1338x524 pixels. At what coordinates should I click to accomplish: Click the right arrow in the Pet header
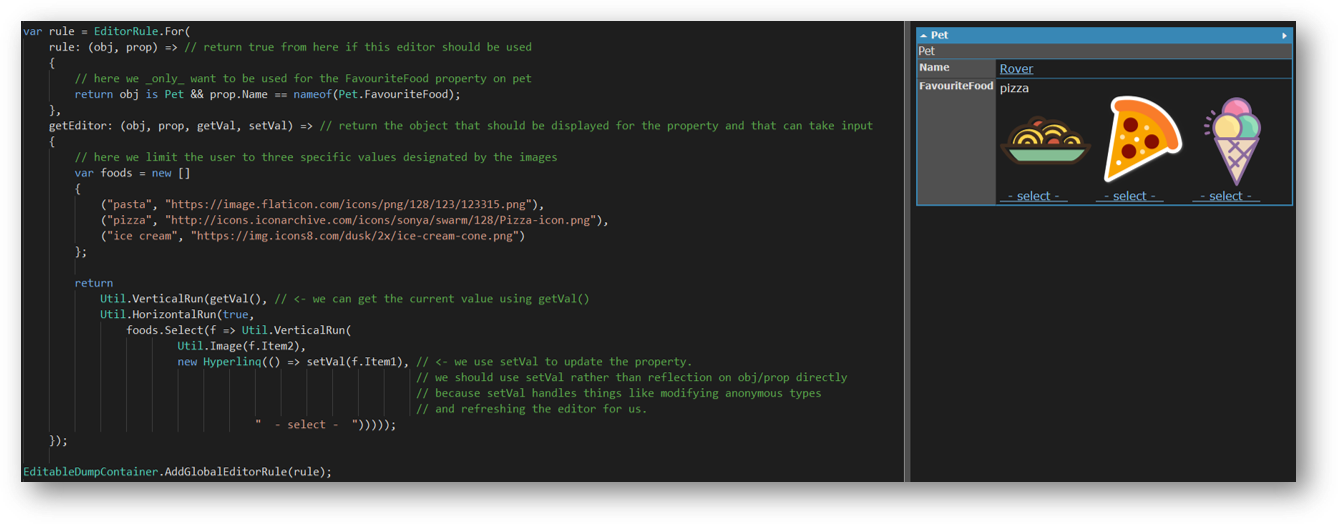[1284, 35]
